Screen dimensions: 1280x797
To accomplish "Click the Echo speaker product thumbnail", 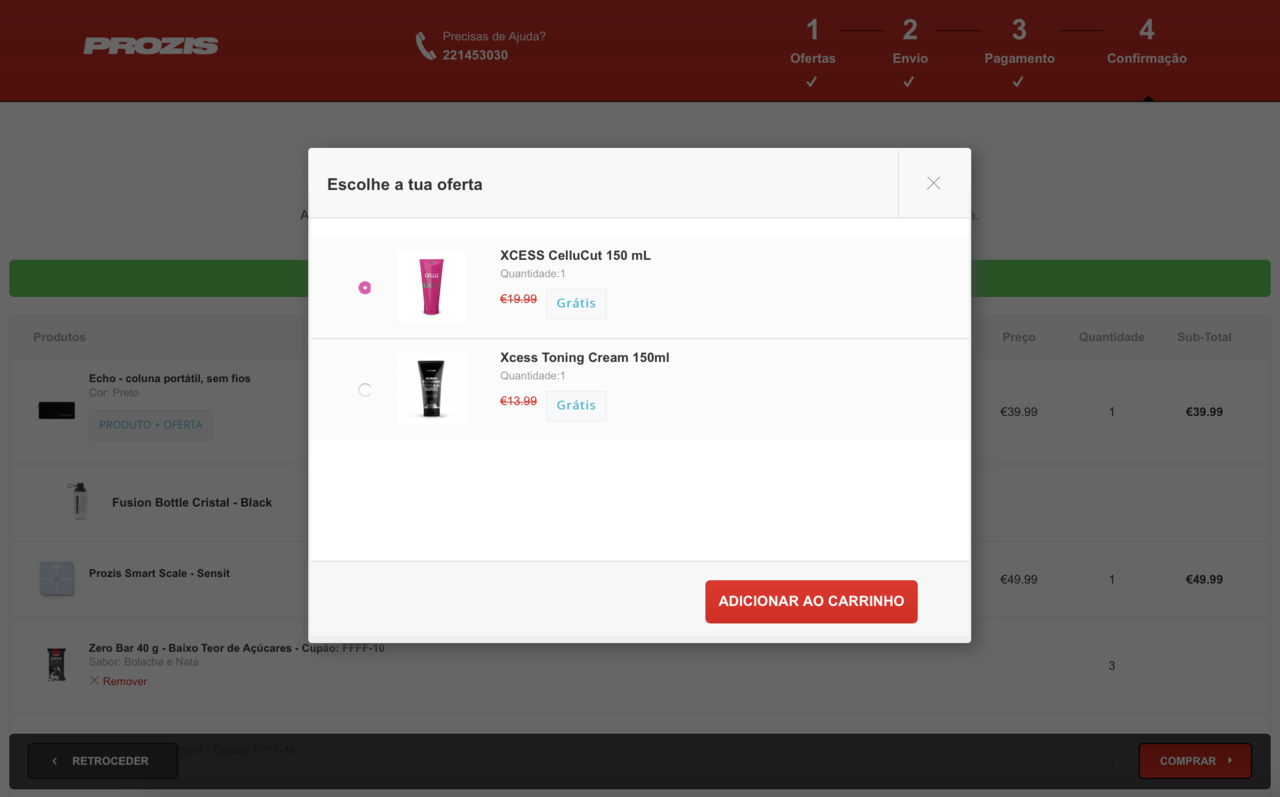I will click(x=57, y=411).
